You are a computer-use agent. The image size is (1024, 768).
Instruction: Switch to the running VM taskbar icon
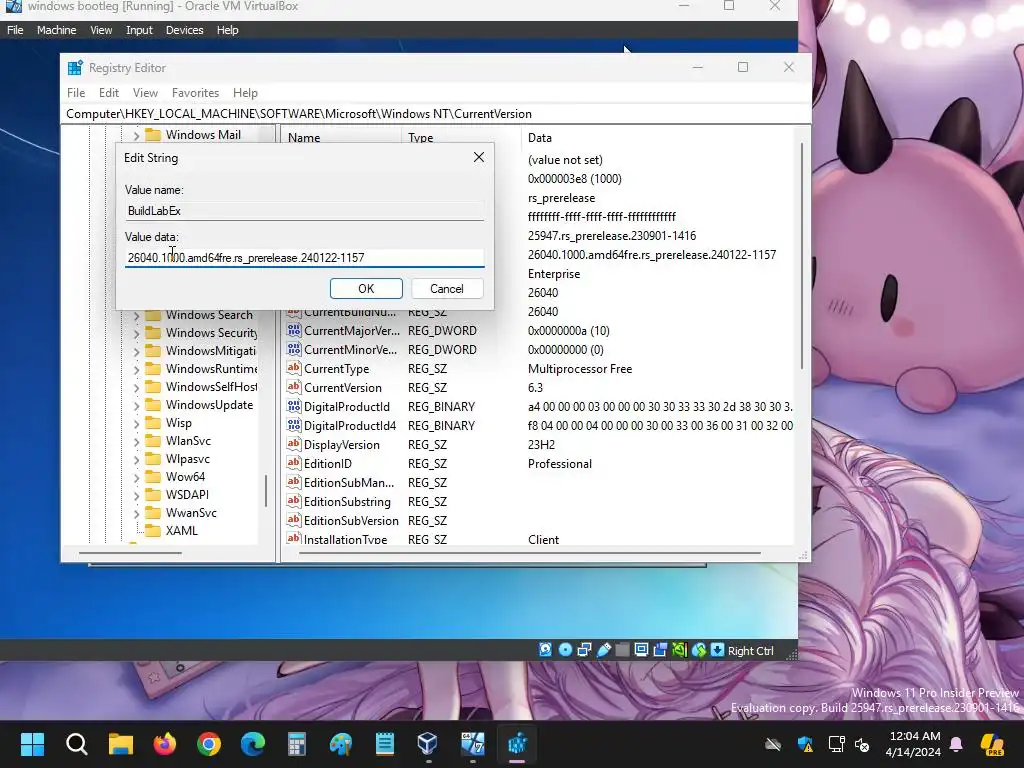(x=473, y=744)
